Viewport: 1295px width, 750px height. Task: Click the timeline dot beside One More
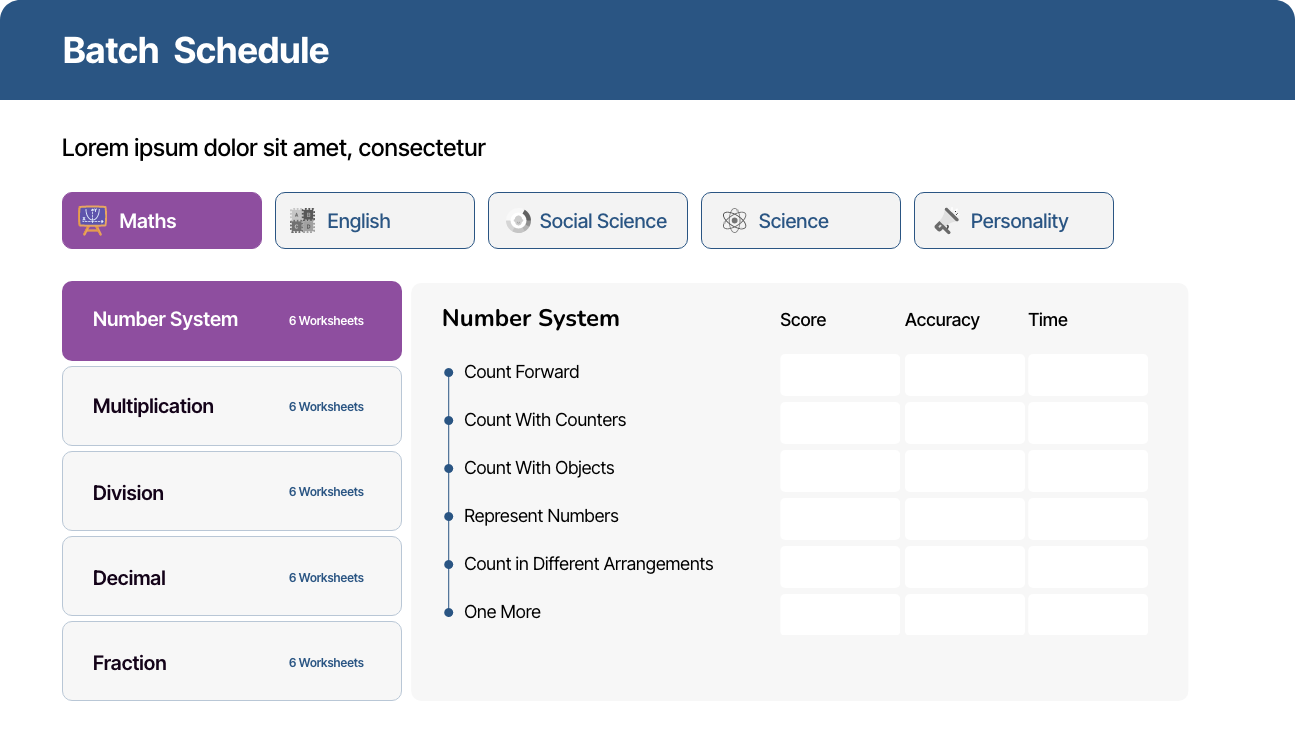click(448, 612)
